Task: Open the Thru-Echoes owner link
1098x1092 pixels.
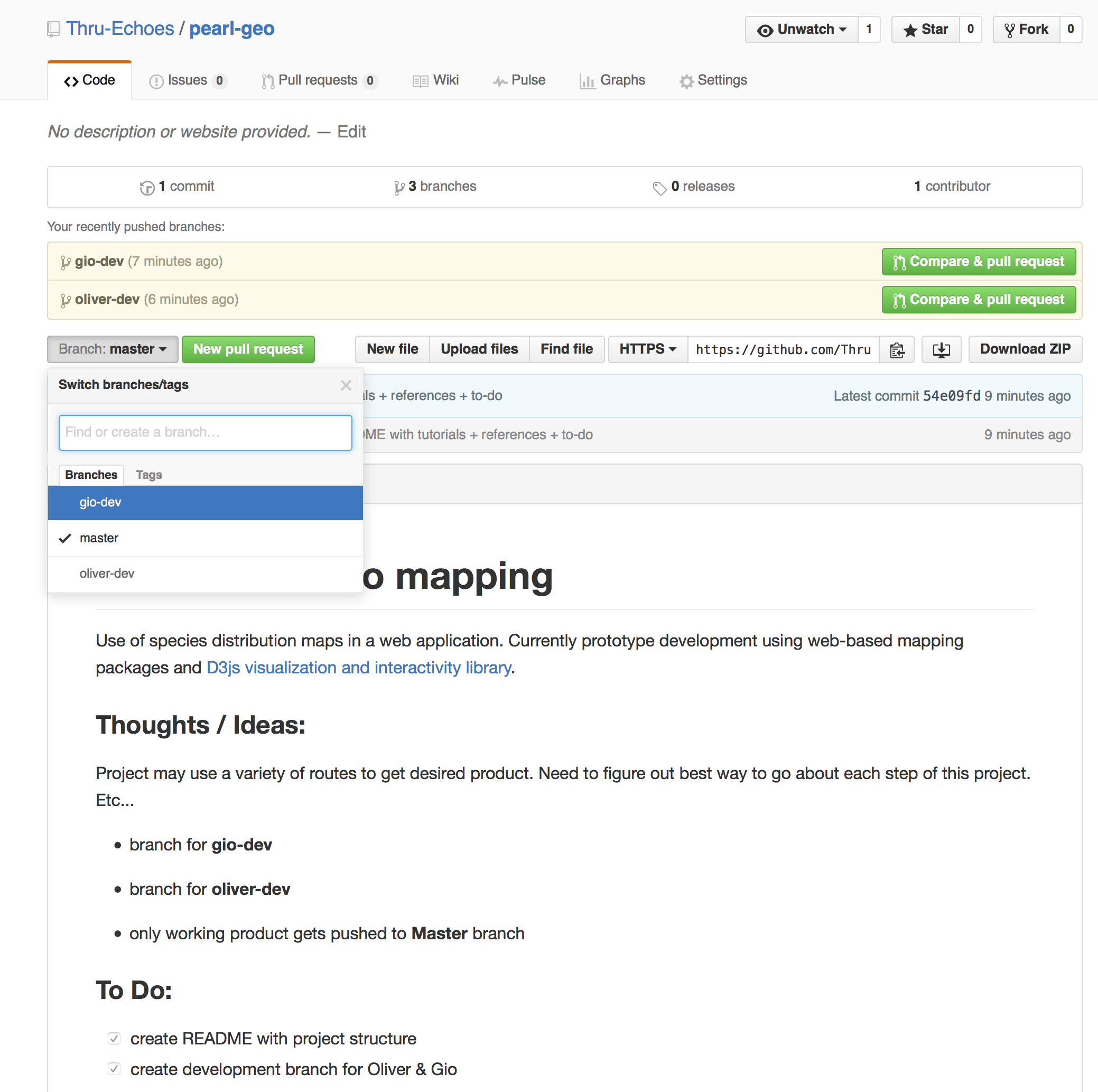Action: coord(120,29)
